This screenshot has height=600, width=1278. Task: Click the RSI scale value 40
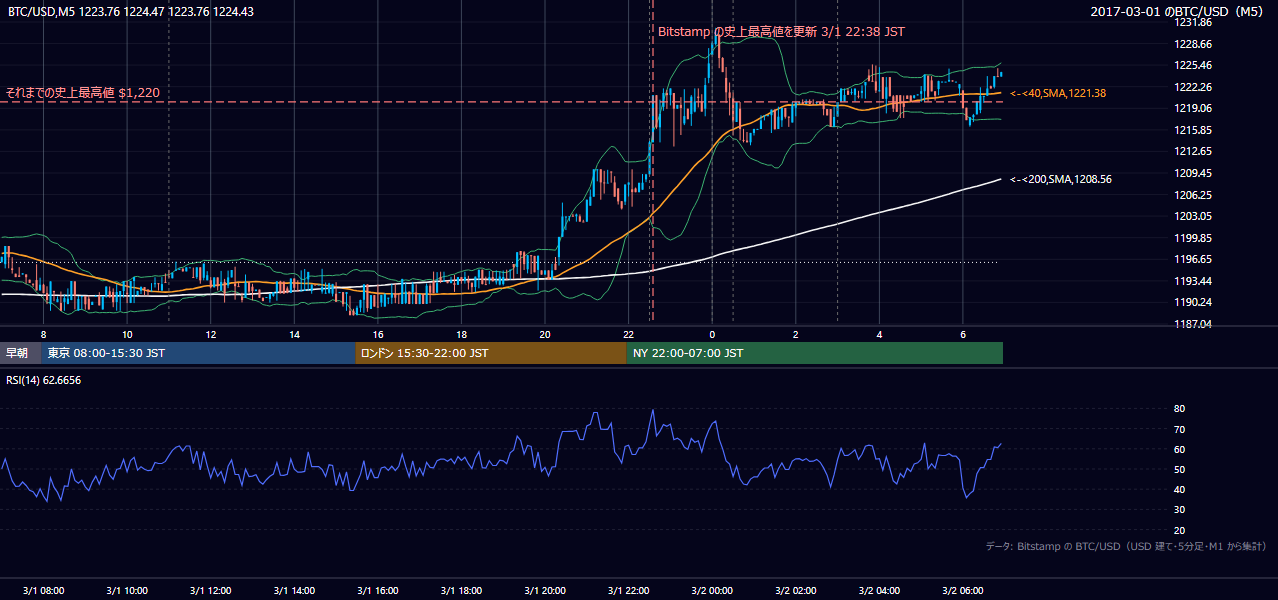(x=1180, y=490)
